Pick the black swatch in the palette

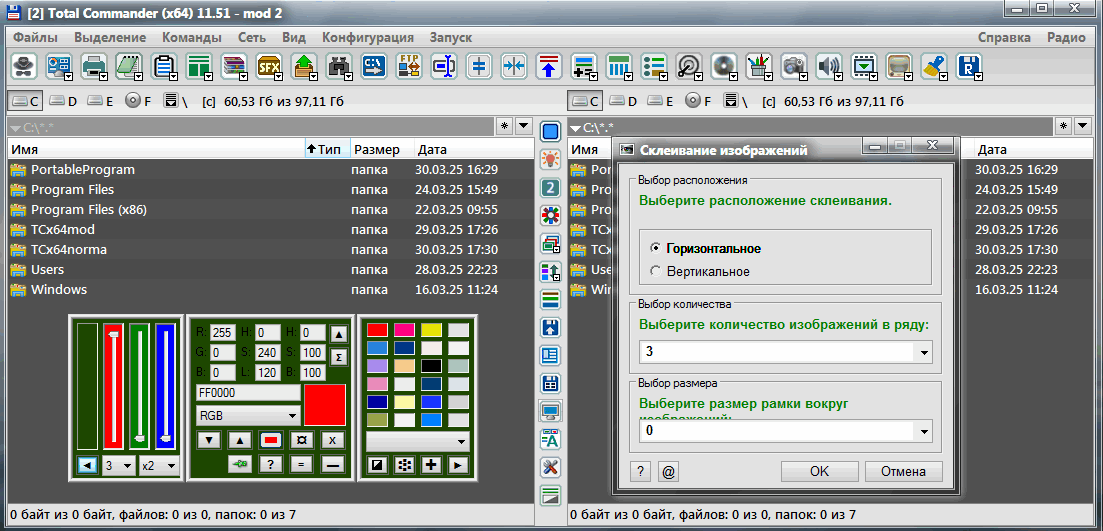click(x=431, y=366)
